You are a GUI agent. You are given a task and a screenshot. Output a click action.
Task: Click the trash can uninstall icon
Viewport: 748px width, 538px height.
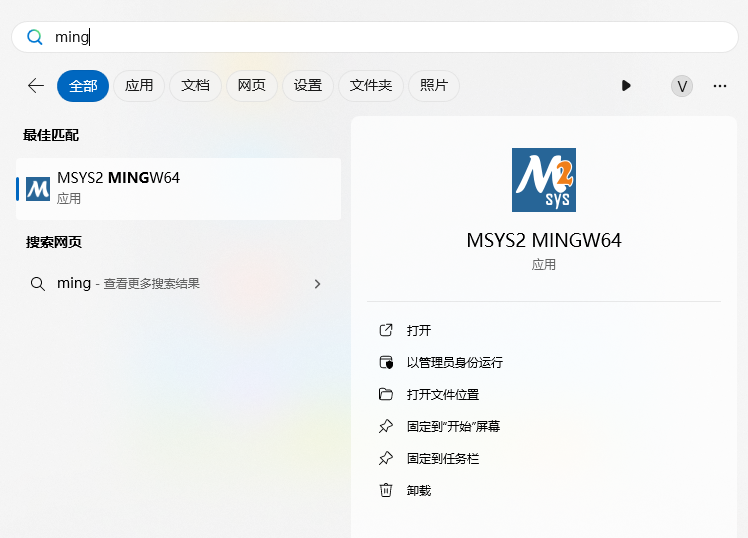pyautogui.click(x=386, y=490)
